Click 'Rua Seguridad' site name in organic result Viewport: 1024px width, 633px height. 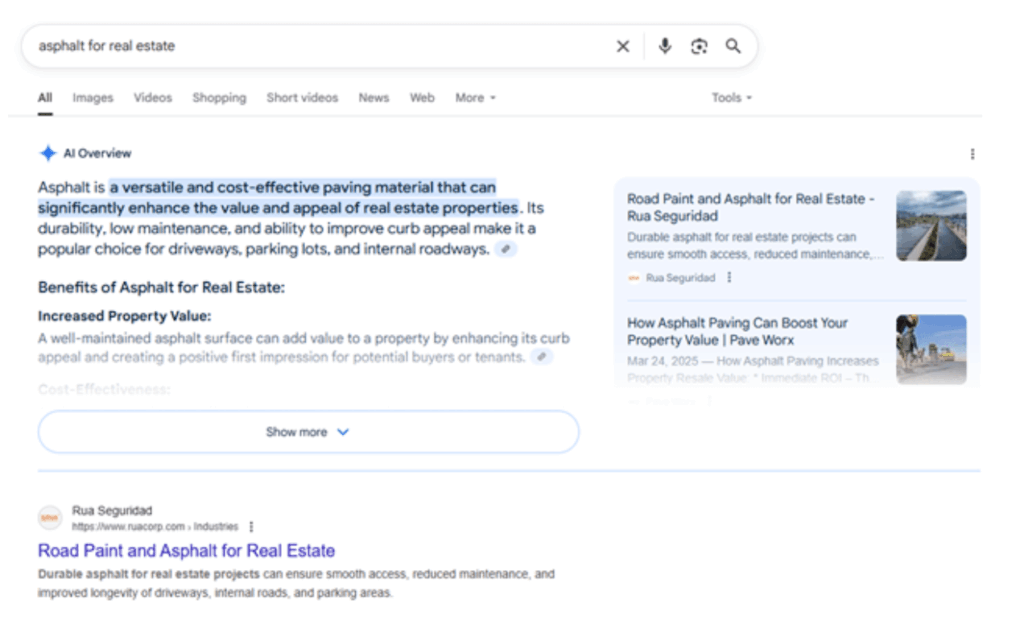pyautogui.click(x=112, y=510)
